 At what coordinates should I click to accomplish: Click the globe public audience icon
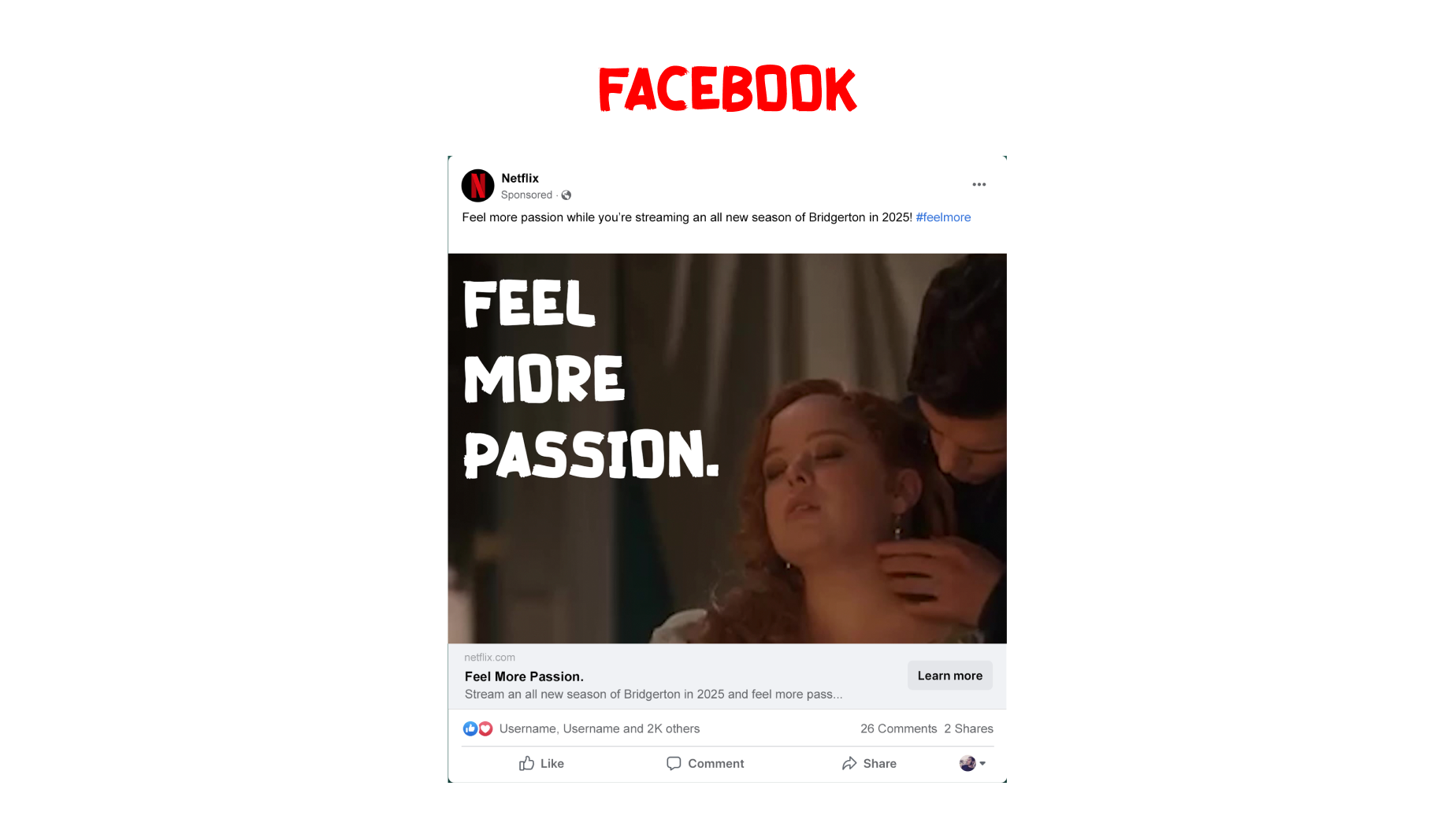(566, 195)
